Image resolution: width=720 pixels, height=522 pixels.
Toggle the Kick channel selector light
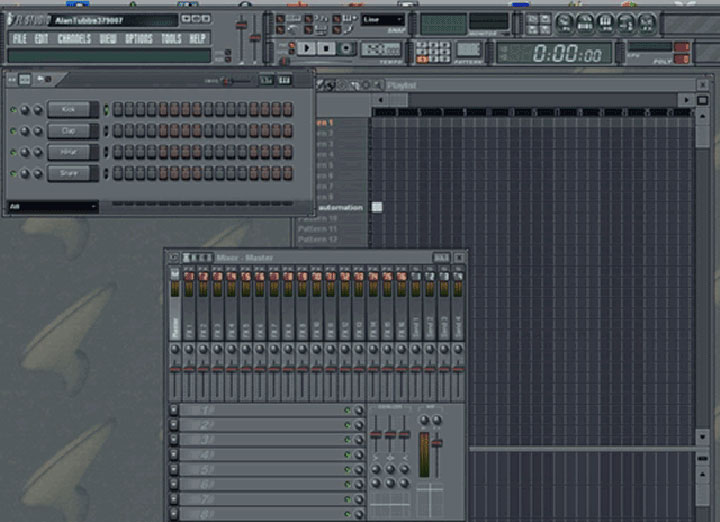pos(106,110)
